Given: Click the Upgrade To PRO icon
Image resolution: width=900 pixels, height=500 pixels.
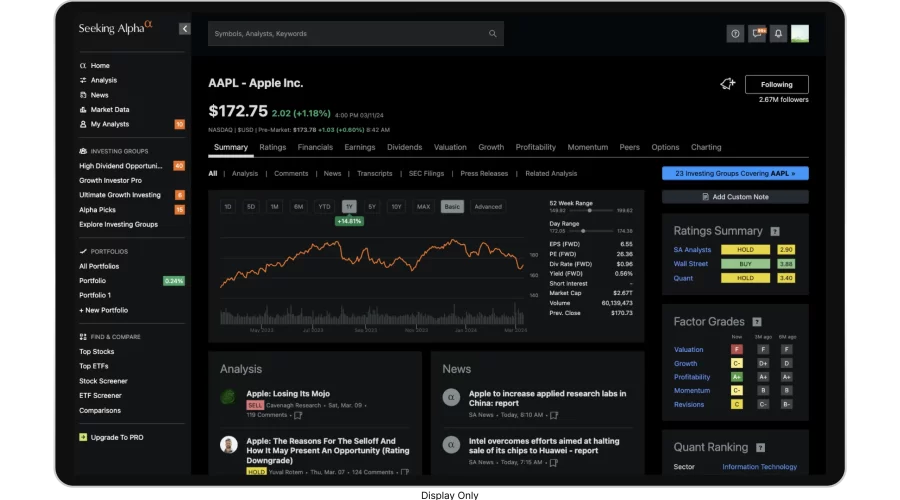Looking at the screenshot, I should coord(83,437).
